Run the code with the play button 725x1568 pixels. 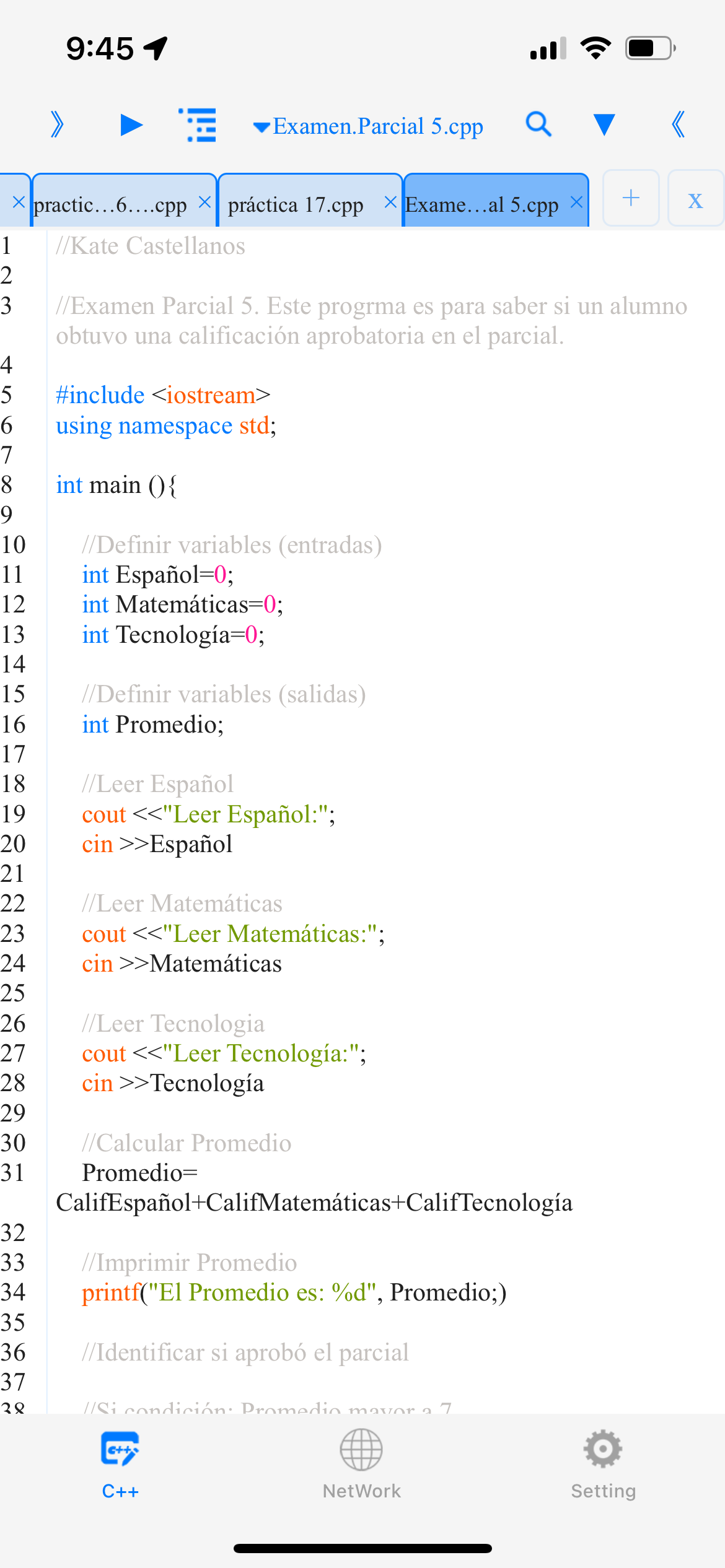[x=131, y=125]
